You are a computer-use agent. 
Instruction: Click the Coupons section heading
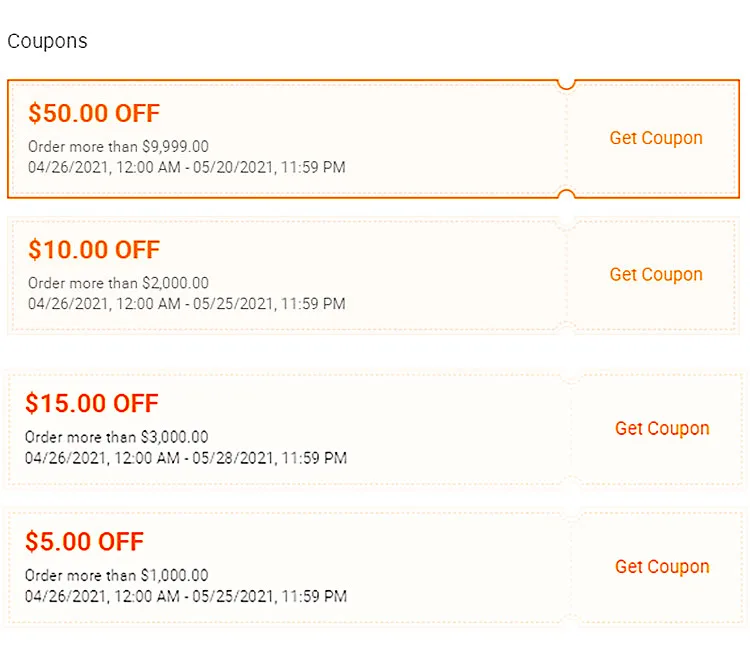pos(47,41)
